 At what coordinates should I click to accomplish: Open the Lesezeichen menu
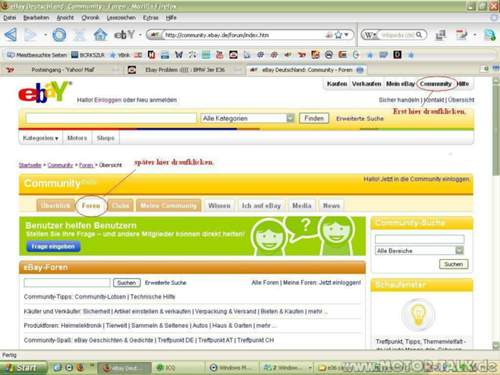click(121, 17)
